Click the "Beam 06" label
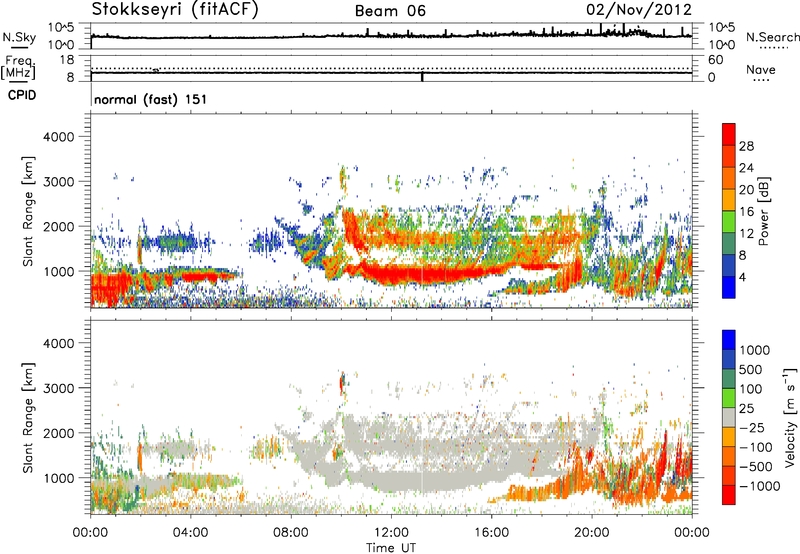This screenshot has width=800, height=554. click(x=390, y=11)
